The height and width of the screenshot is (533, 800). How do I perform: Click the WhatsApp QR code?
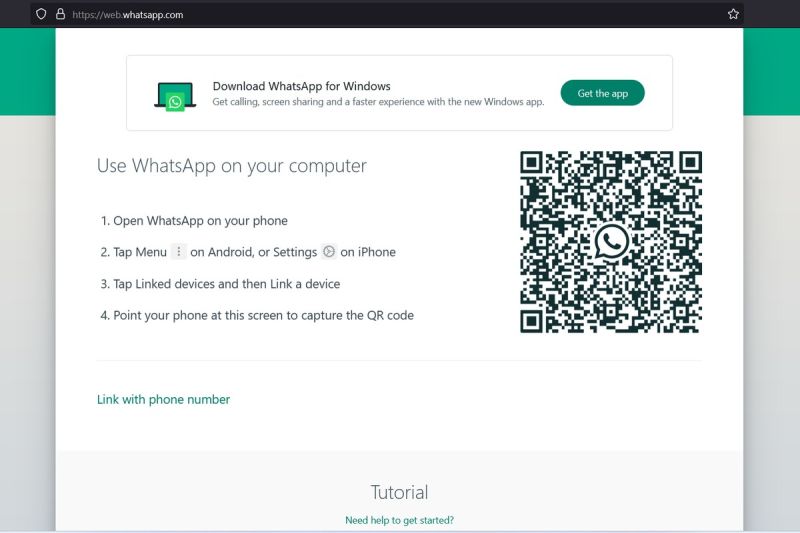click(x=611, y=242)
